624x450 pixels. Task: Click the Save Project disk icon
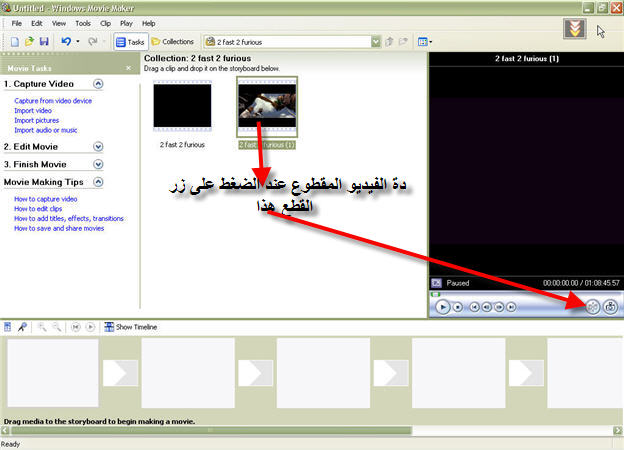pyautogui.click(x=43, y=42)
